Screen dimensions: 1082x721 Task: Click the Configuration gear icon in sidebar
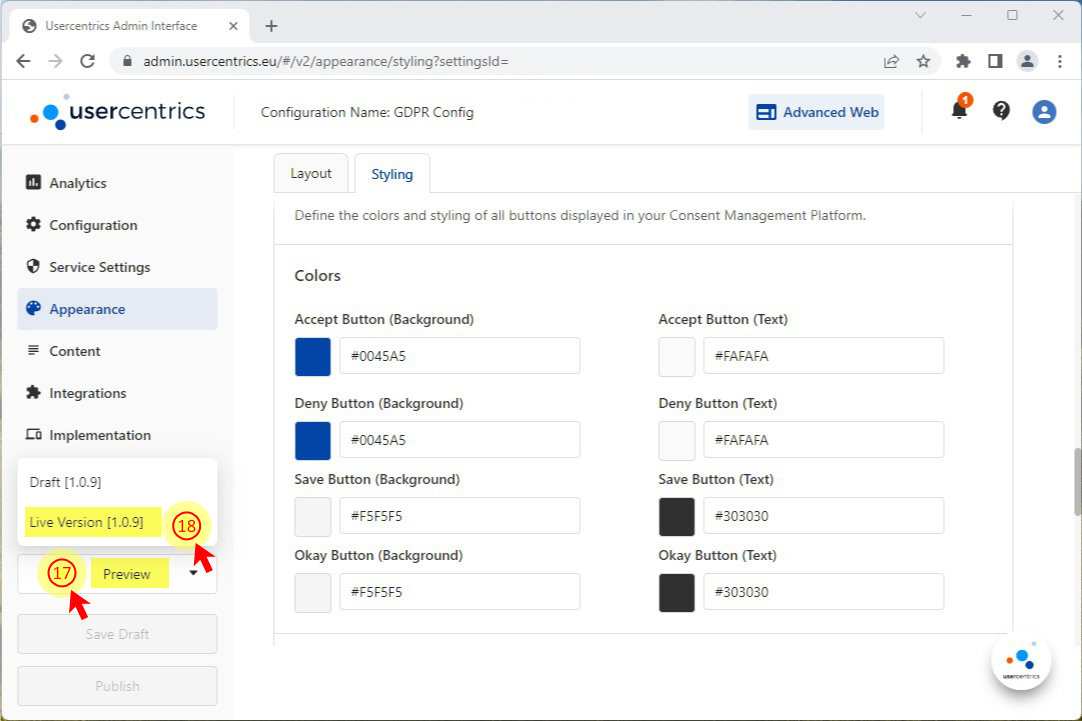[33, 225]
